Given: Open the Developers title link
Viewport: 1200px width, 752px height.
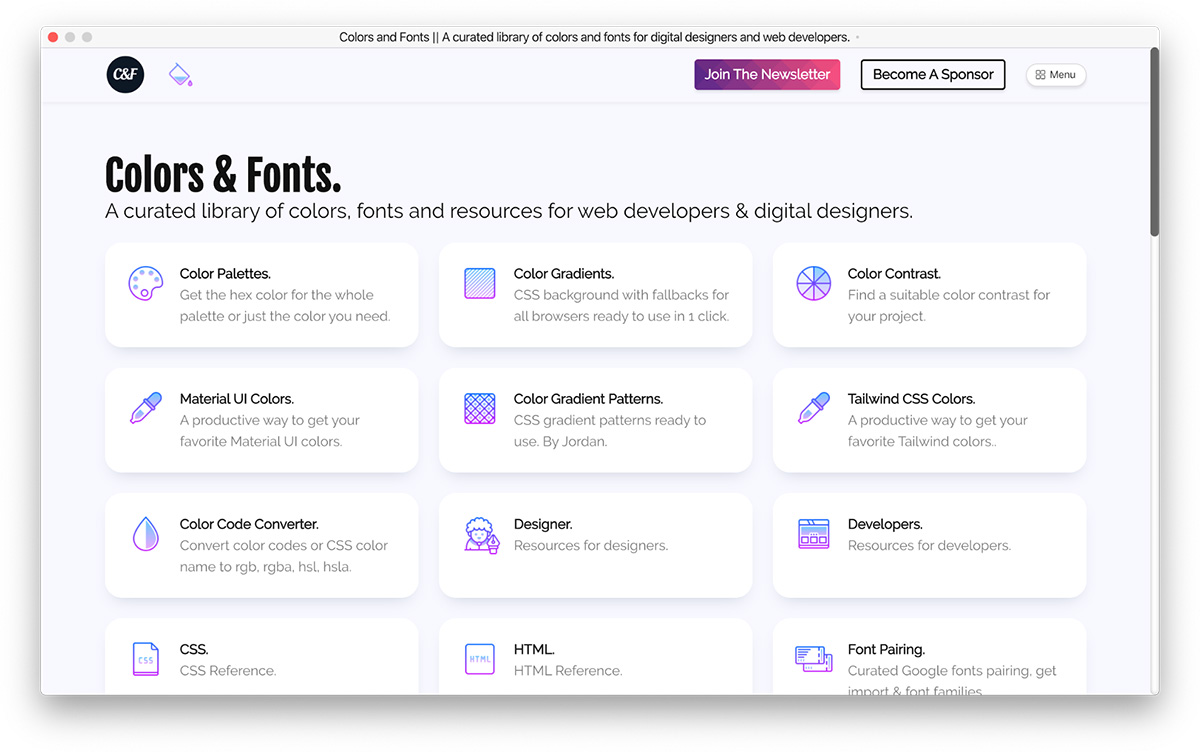Looking at the screenshot, I should [x=885, y=524].
